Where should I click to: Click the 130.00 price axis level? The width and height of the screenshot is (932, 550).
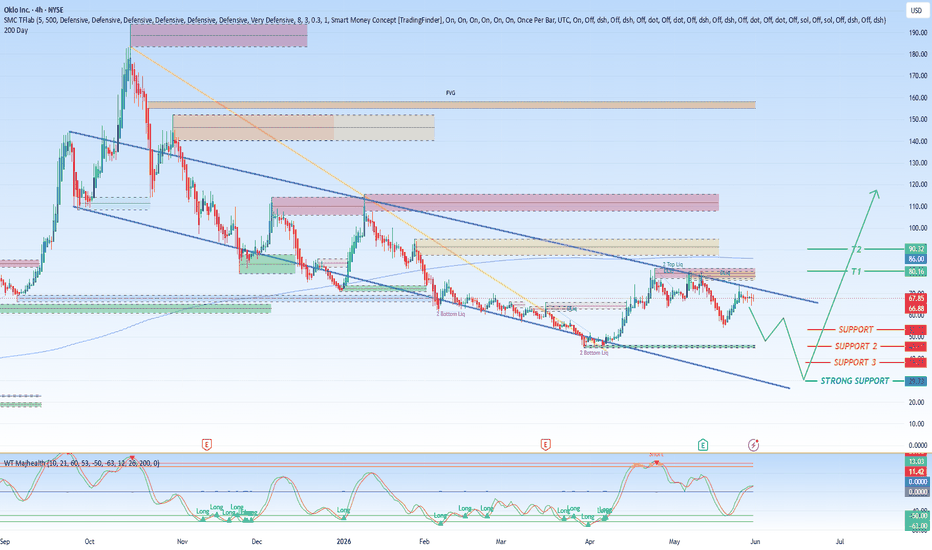pos(918,163)
